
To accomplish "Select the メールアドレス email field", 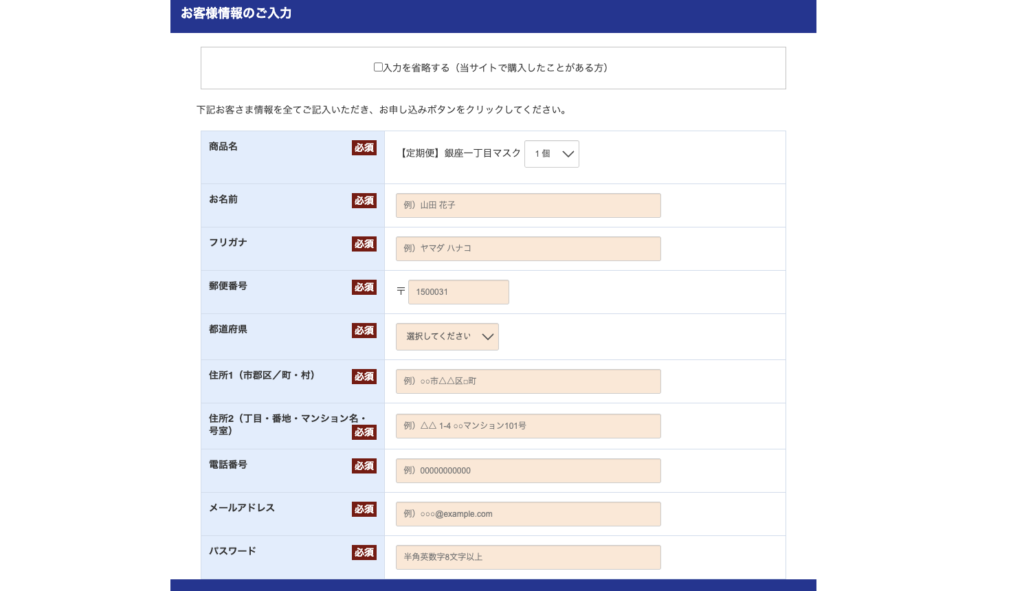I will click(x=528, y=514).
